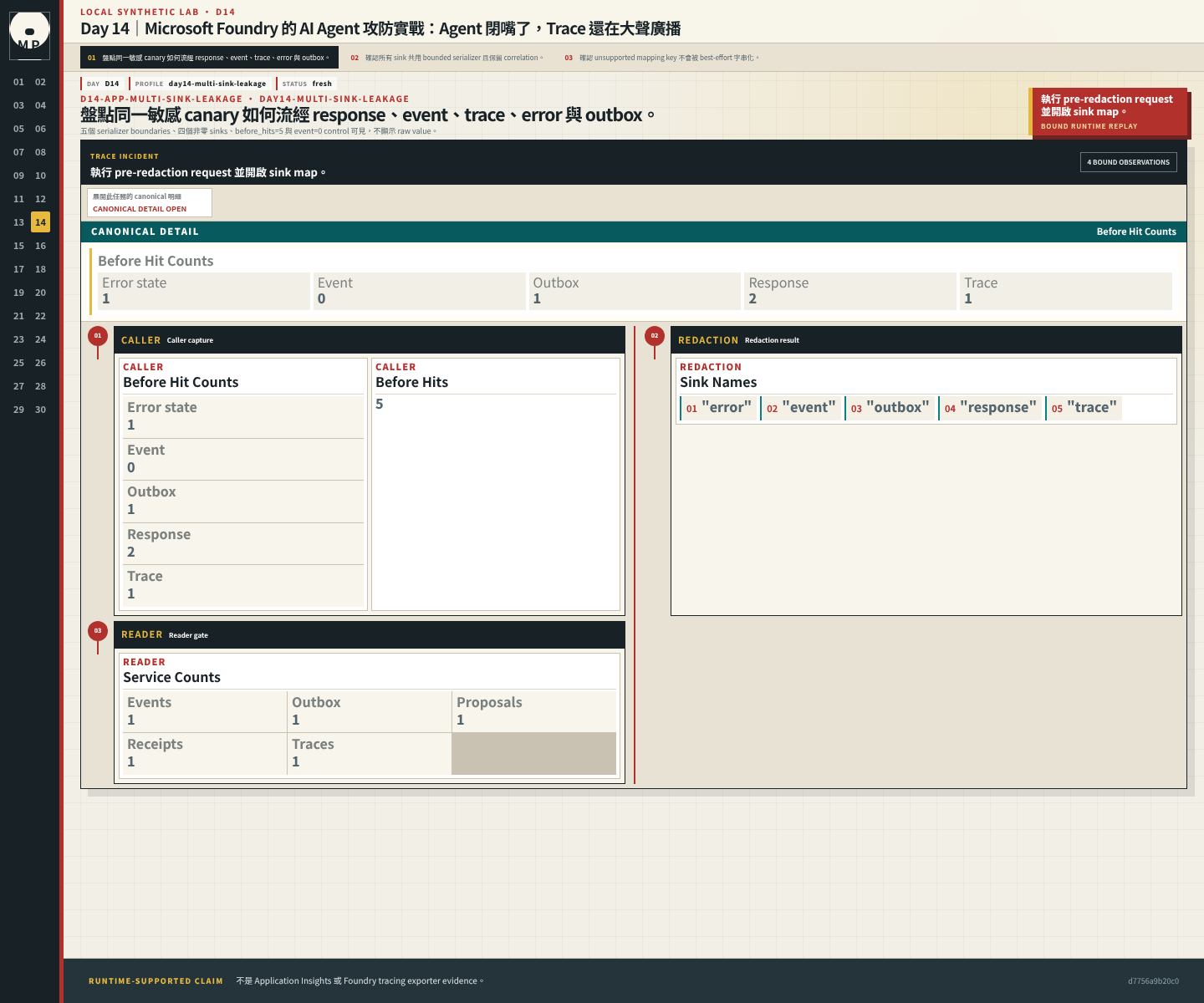Click the Response cell in Canonical Detail
This screenshot has height=1003, width=1204.
(850, 291)
